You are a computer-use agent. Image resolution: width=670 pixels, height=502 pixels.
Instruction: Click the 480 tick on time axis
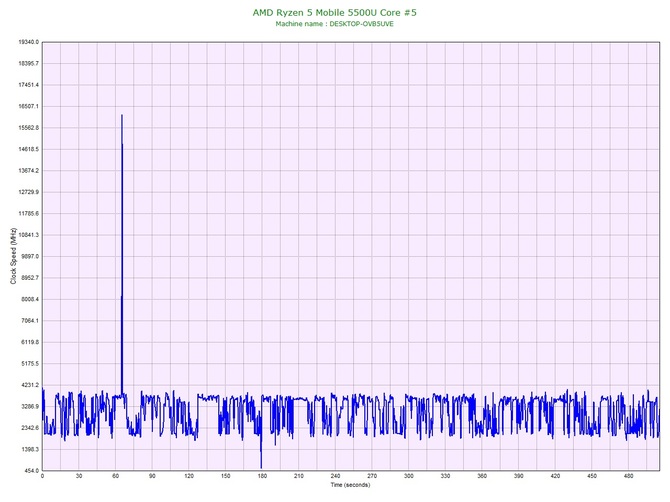tap(629, 476)
